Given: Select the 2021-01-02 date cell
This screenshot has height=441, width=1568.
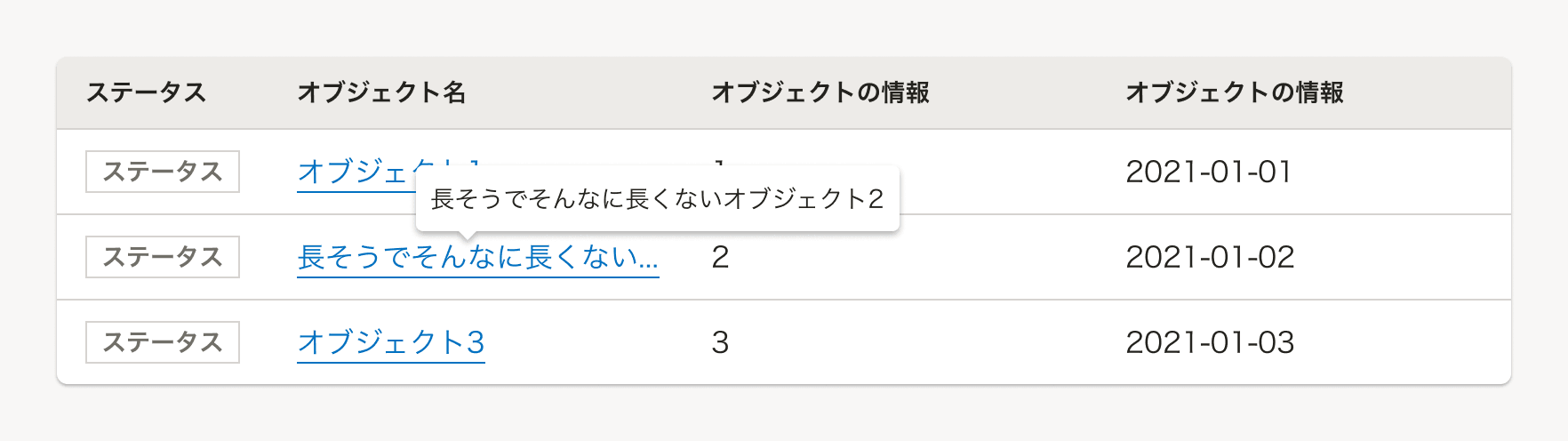Looking at the screenshot, I should click(x=1210, y=257).
